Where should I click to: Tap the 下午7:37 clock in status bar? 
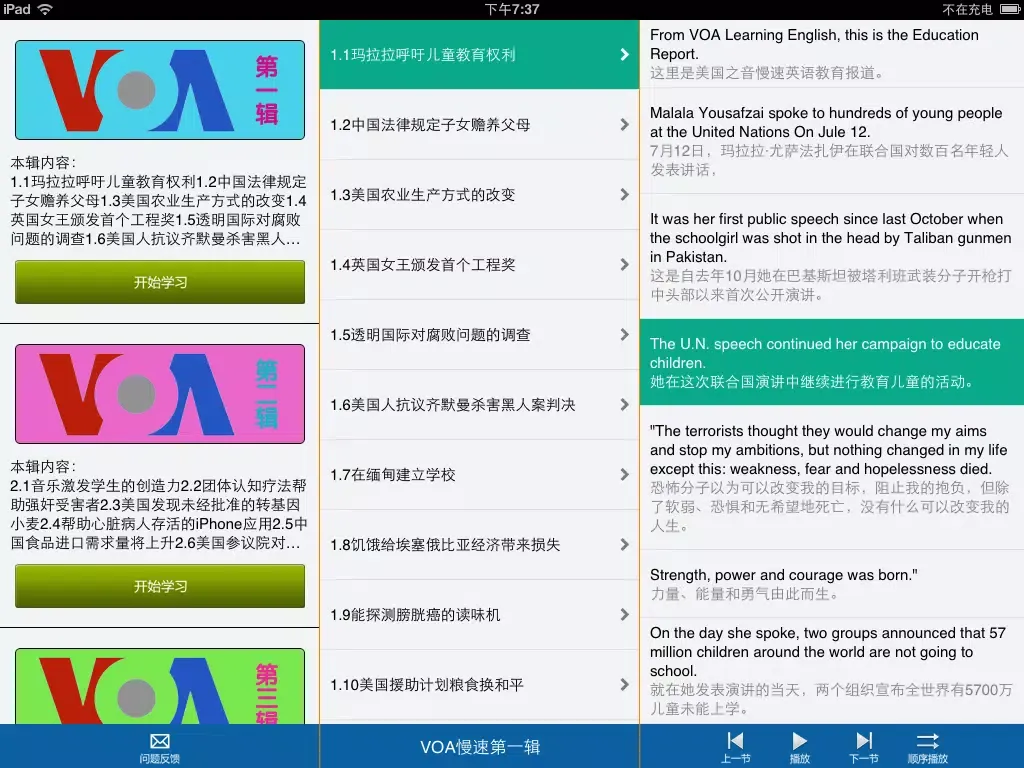tap(512, 9)
